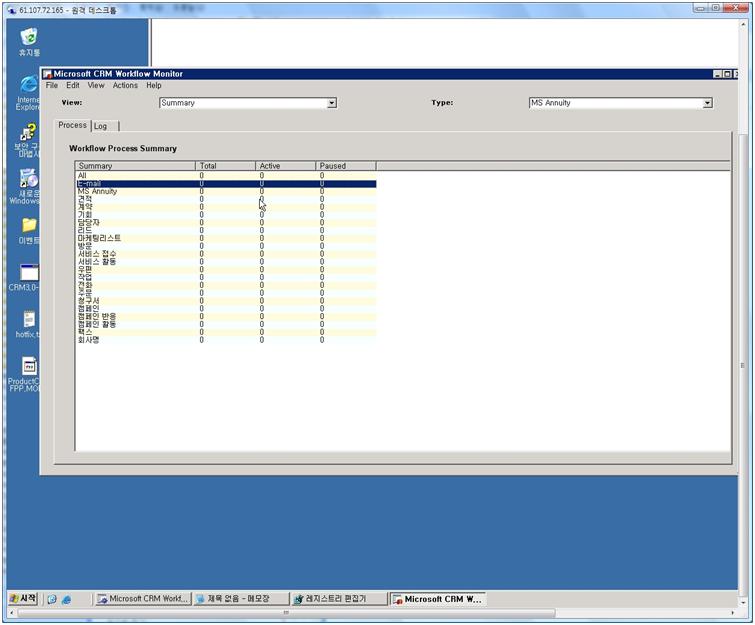The image size is (755, 625).
Task: Open the Actions menu
Action: [125, 85]
